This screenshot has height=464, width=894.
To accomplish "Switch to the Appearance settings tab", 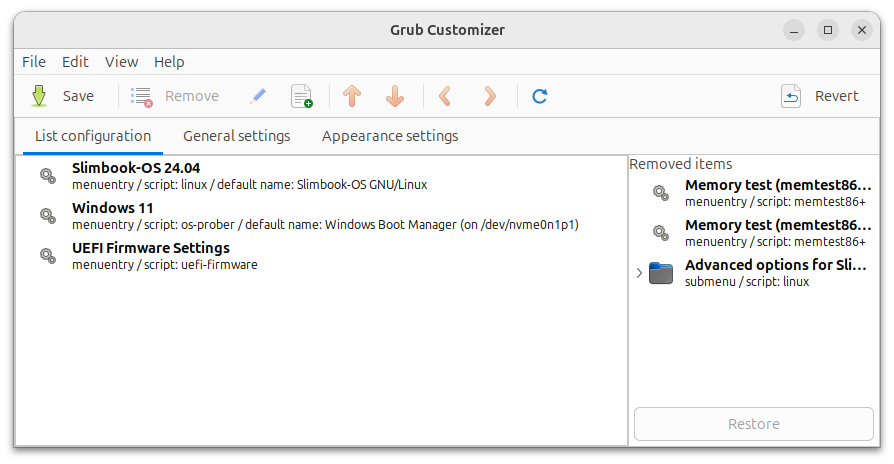I will pyautogui.click(x=390, y=136).
